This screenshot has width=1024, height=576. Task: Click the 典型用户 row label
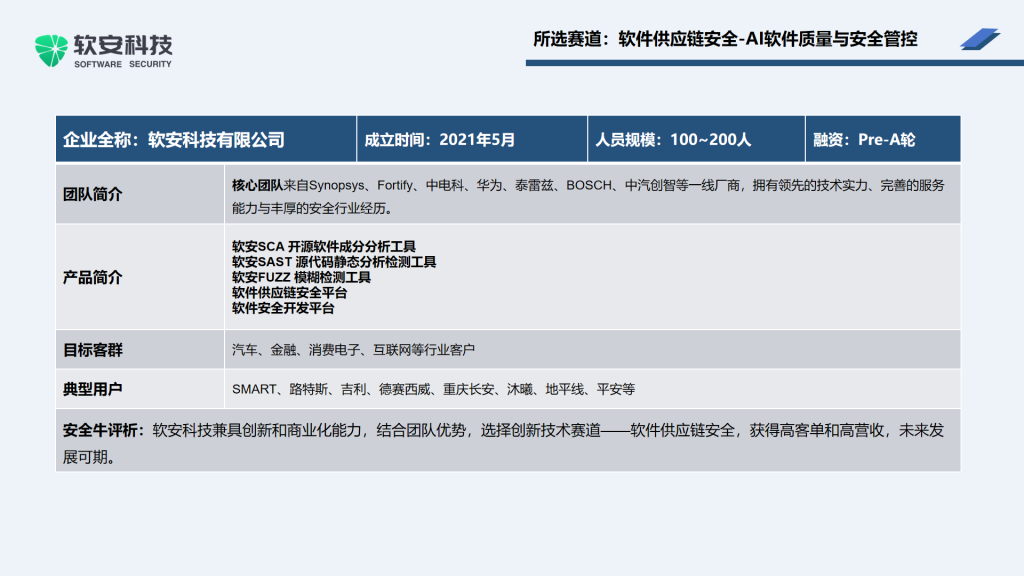point(93,389)
